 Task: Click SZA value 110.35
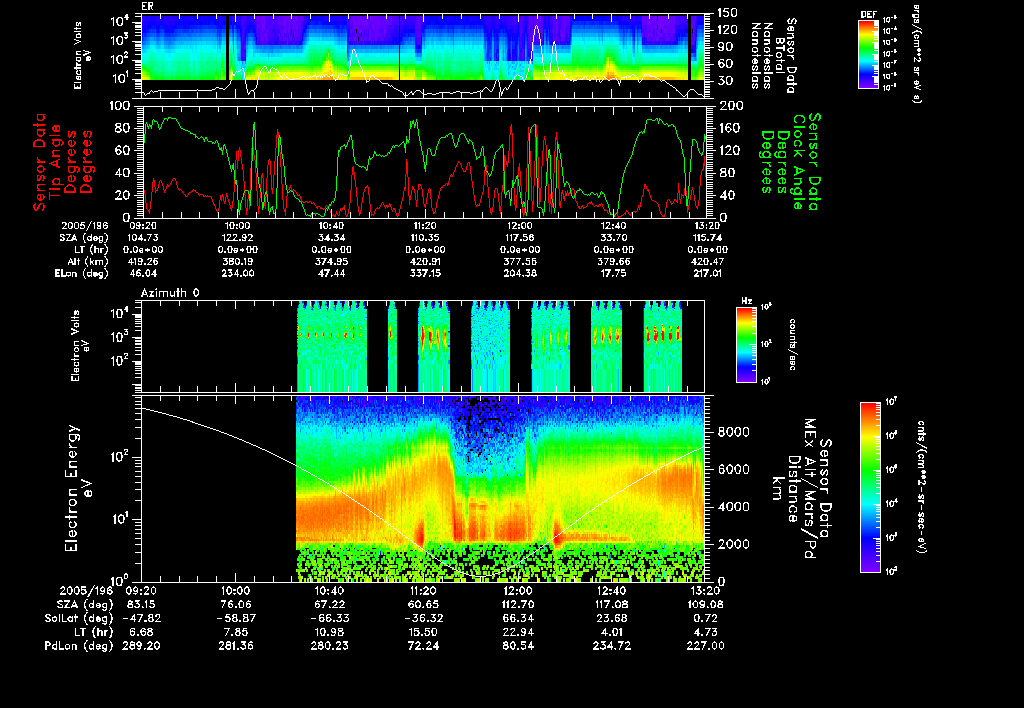[x=425, y=238]
